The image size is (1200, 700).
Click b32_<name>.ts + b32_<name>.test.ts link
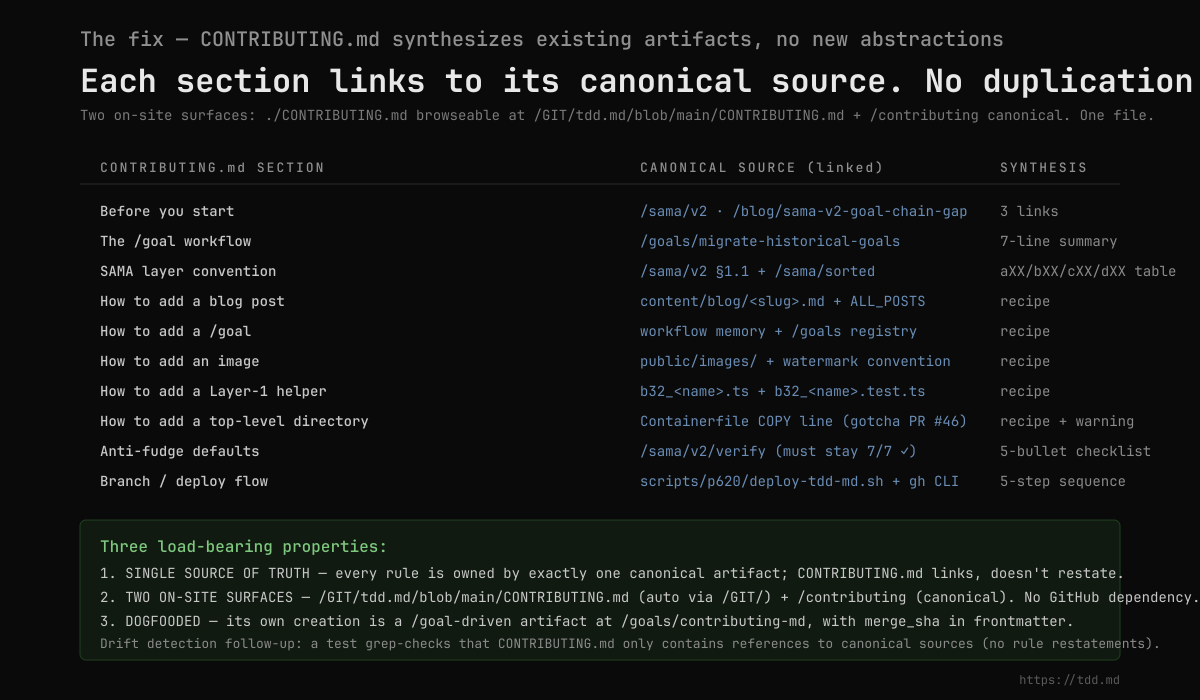click(783, 391)
